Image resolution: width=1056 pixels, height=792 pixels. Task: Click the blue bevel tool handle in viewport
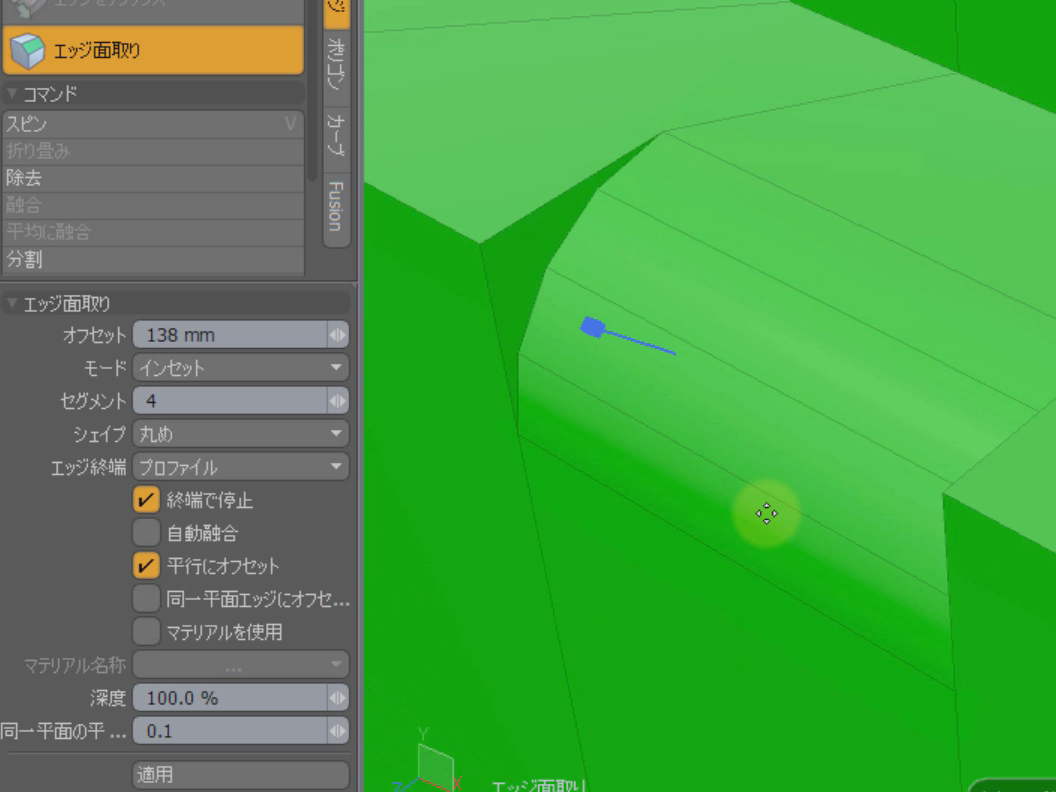coord(592,327)
